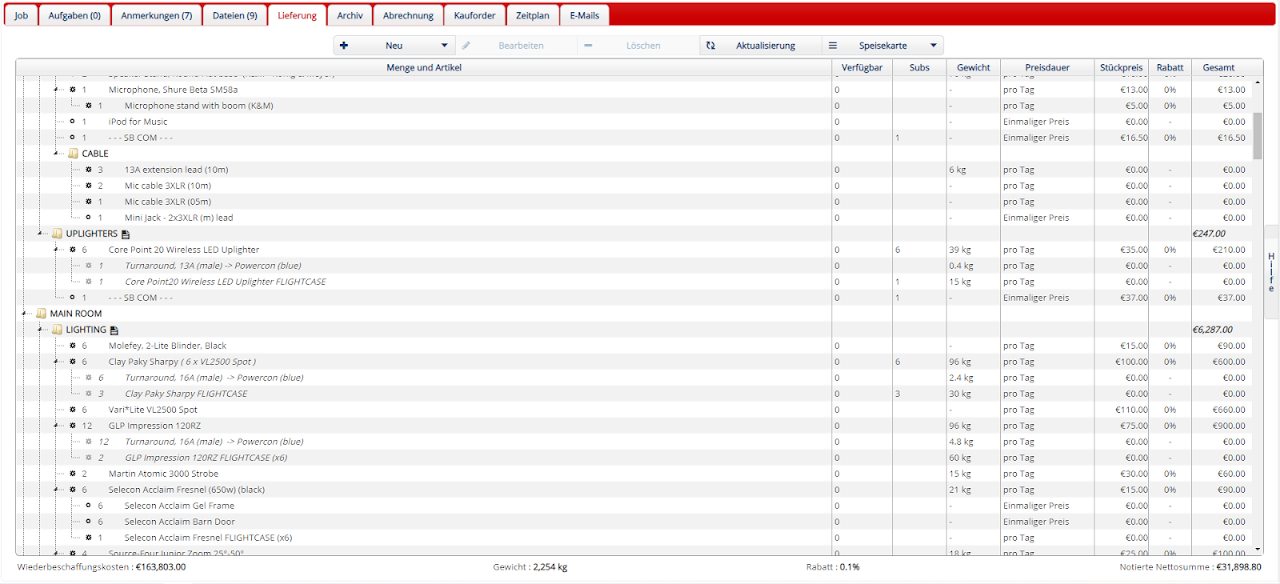Click the minus icon beside Löschen
1280x584 pixels.
[588, 46]
